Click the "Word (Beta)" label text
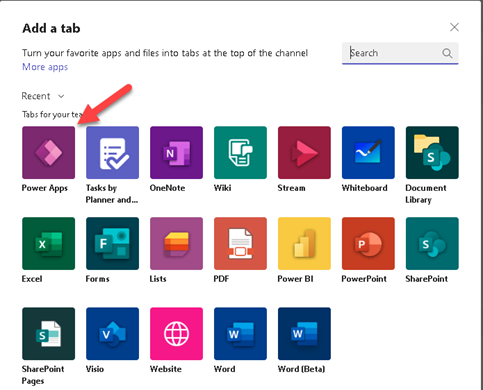 click(x=301, y=369)
